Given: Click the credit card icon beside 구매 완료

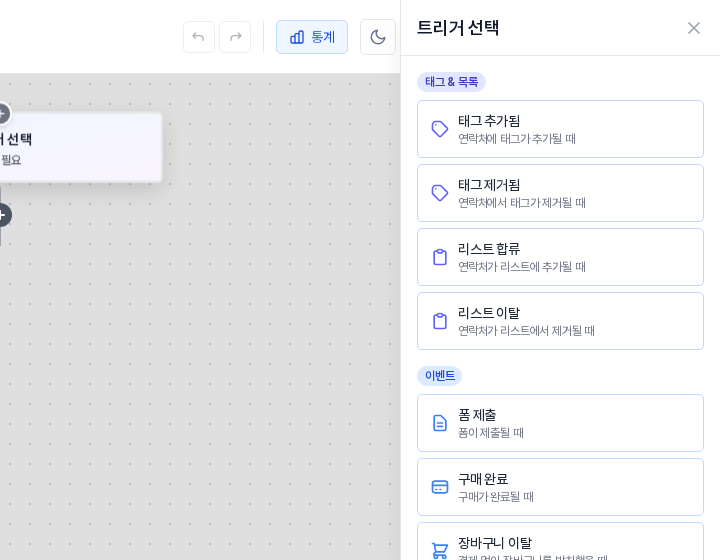Looking at the screenshot, I should 440,487.
